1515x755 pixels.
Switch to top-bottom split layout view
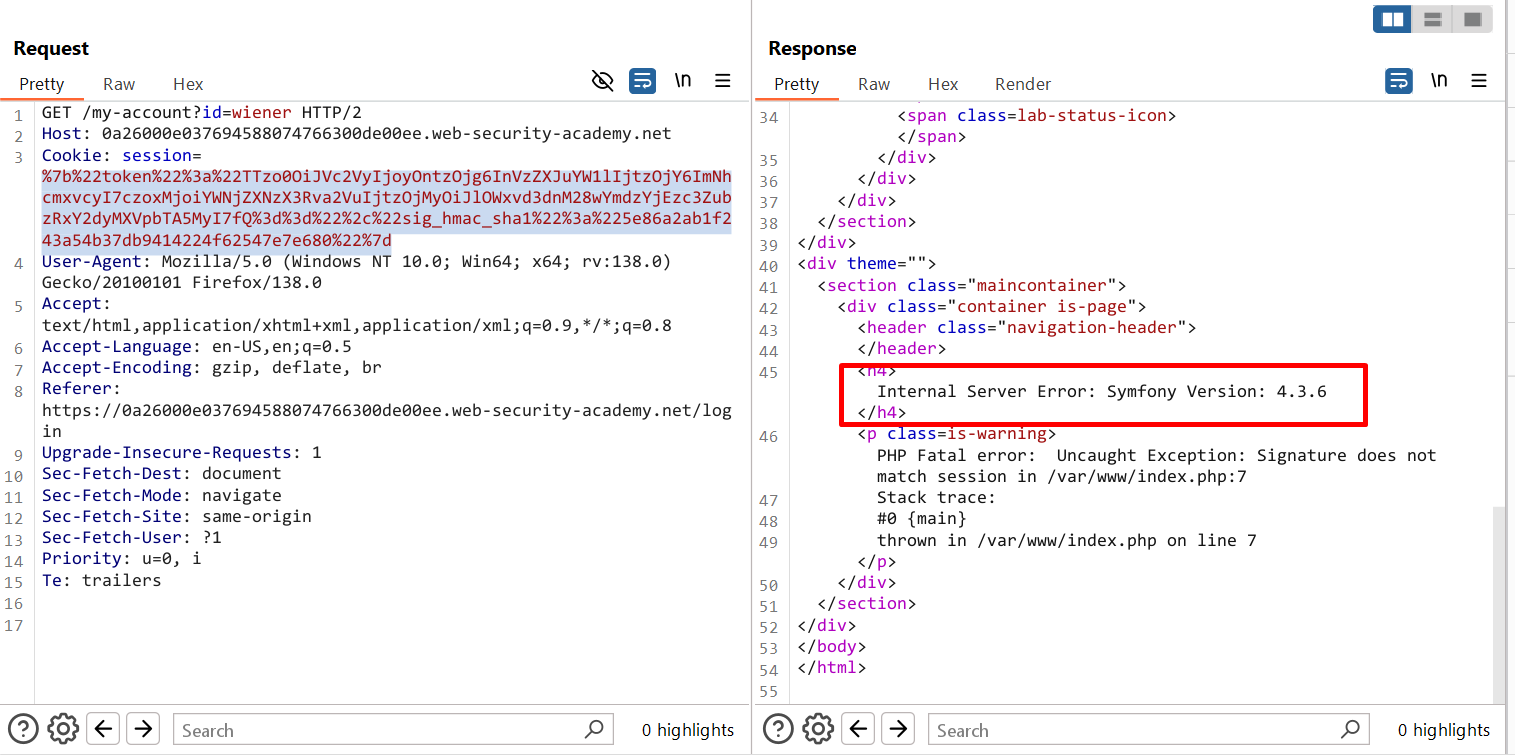[x=1432, y=19]
